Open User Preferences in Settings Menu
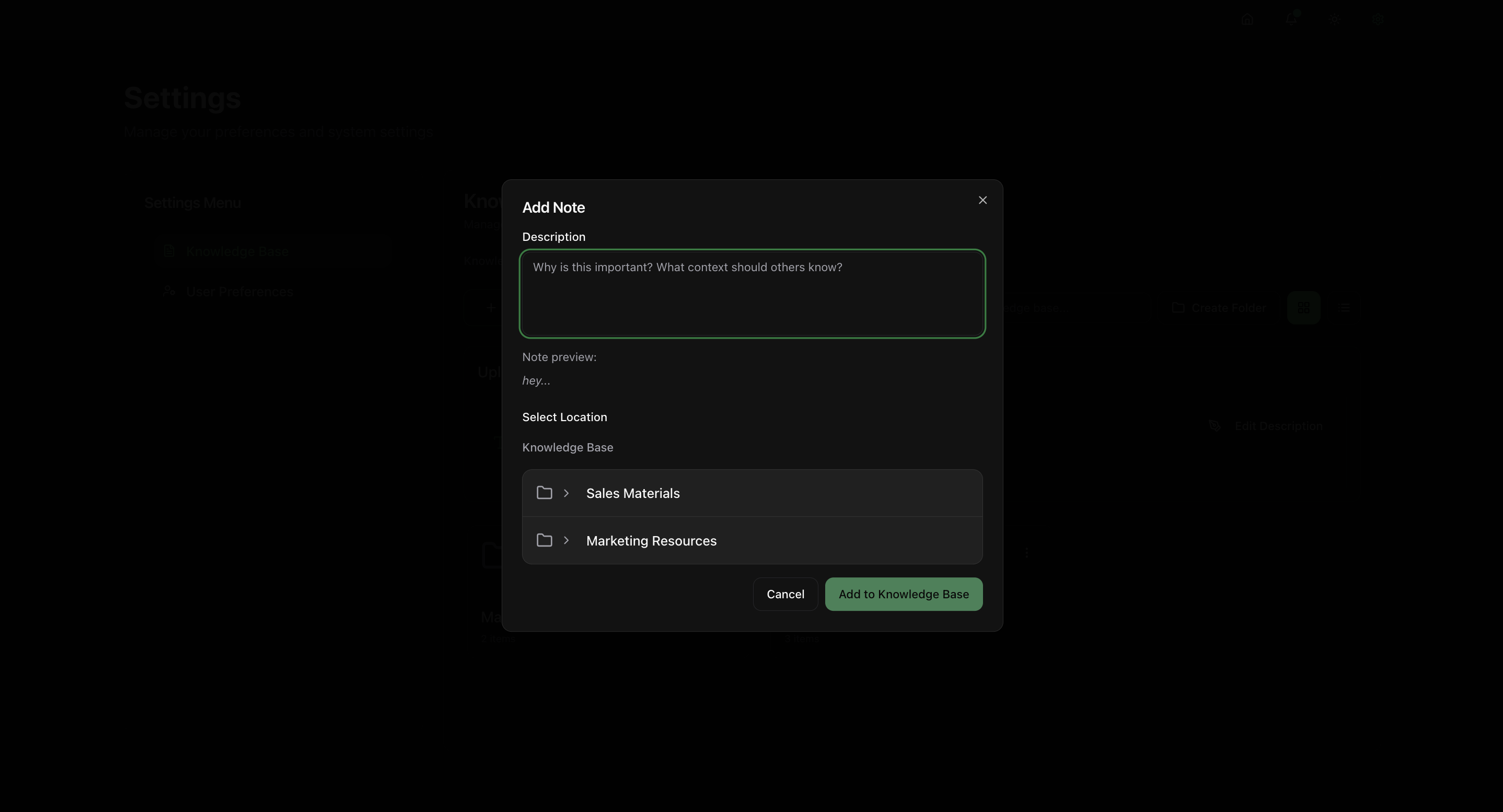 click(x=239, y=292)
